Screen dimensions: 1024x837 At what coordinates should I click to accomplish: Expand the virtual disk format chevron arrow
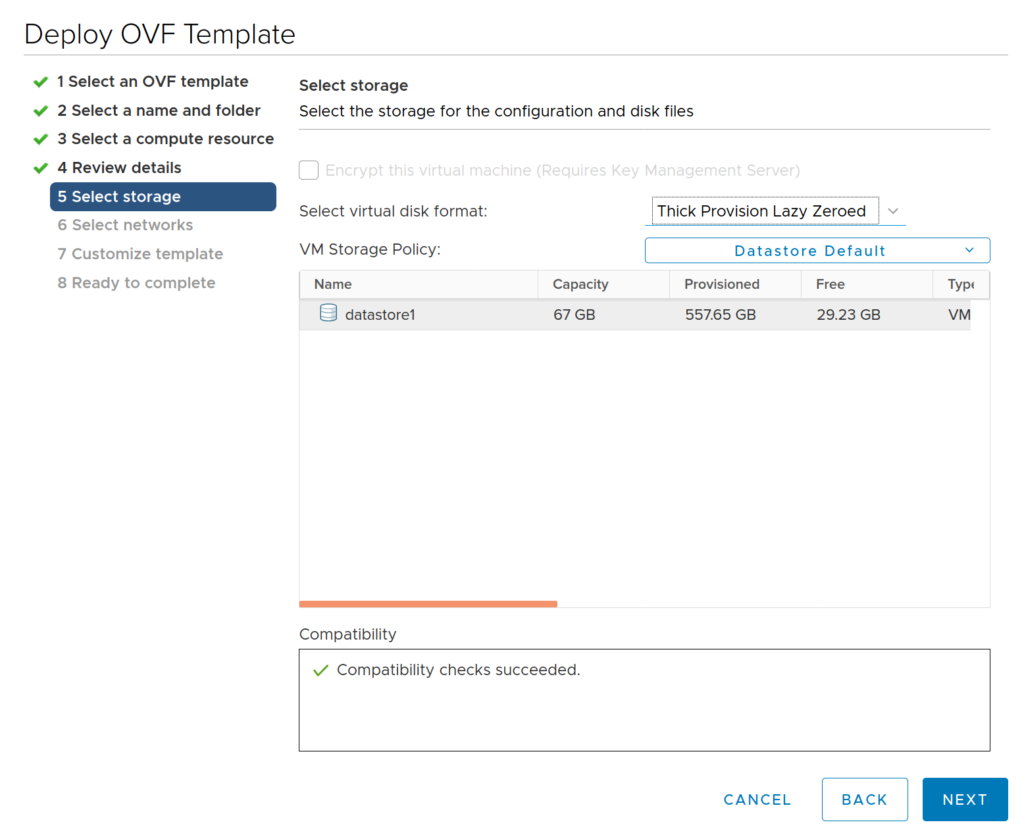pos(893,211)
